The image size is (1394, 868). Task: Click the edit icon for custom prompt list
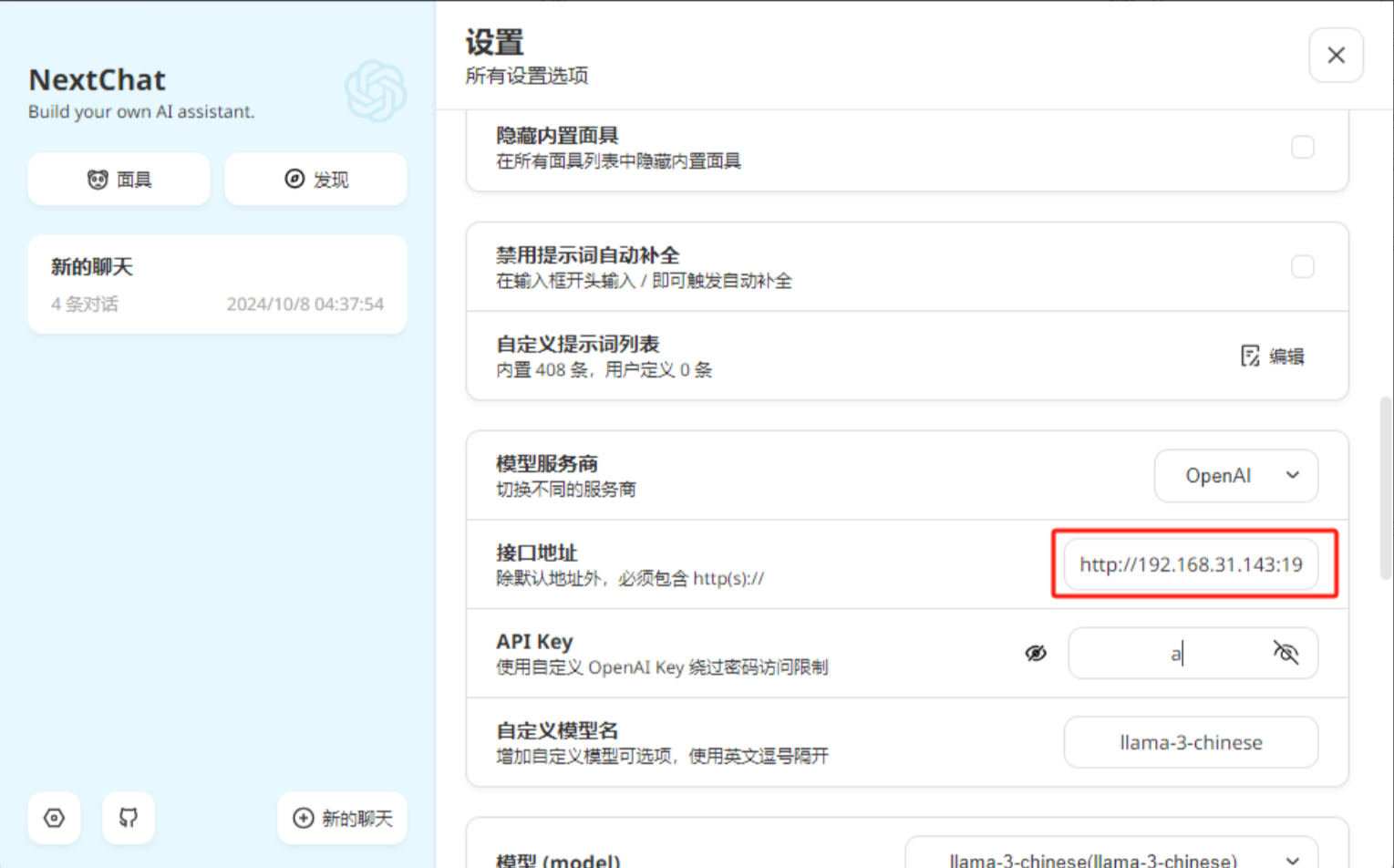pos(1250,356)
